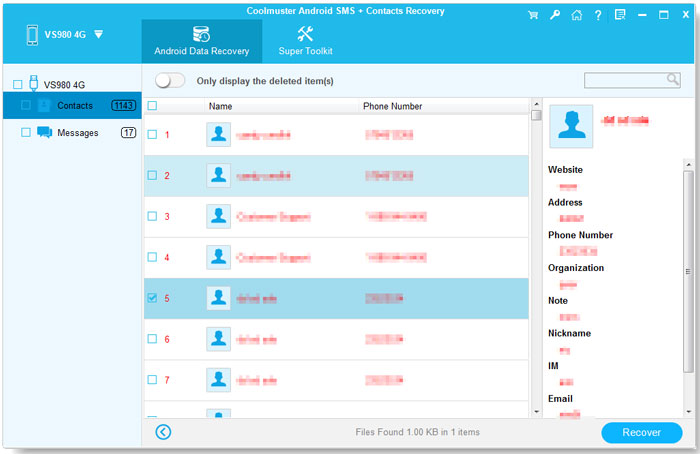
Task: Click the magnifier search icon
Action: 672,79
